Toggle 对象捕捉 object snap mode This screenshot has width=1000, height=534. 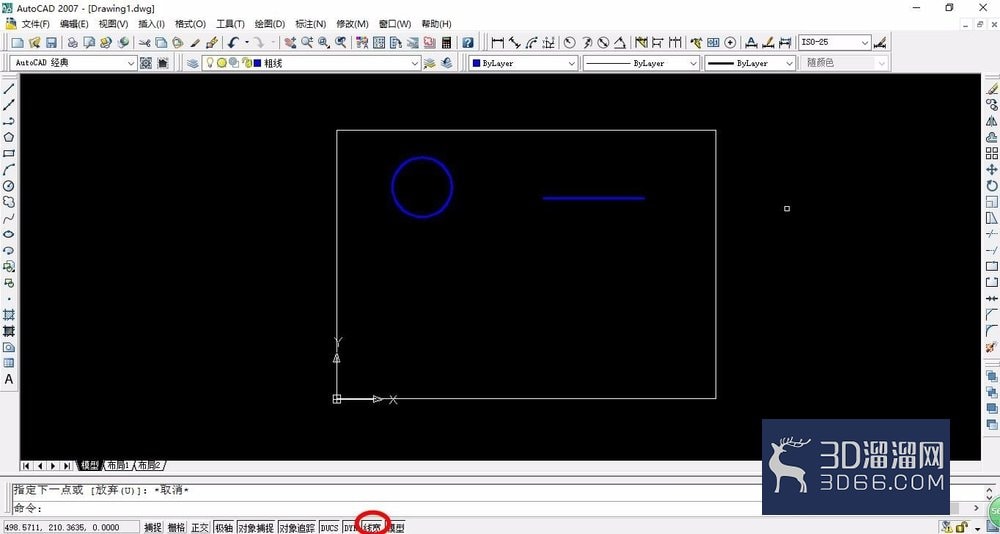point(256,528)
